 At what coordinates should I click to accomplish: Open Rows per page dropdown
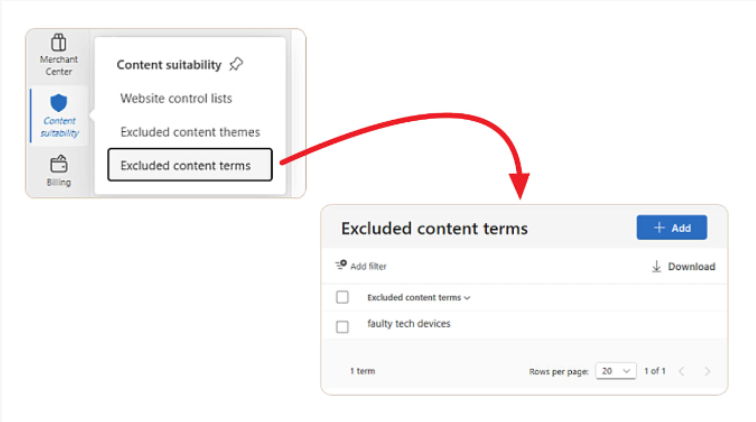click(x=616, y=371)
